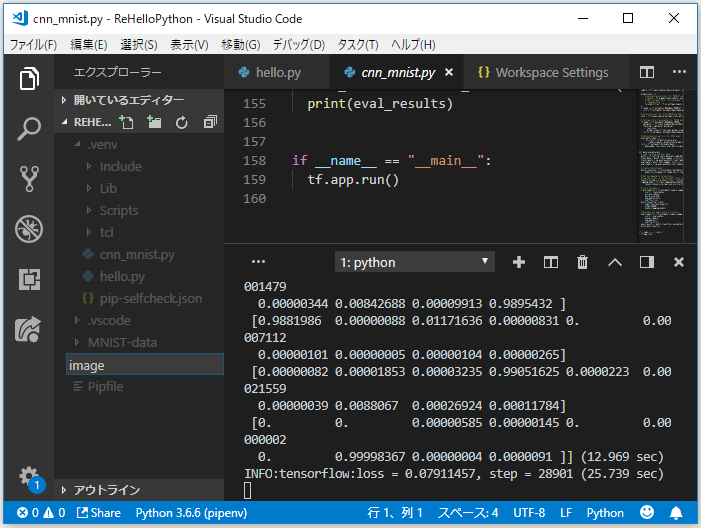
Task: Open the Explorer view in activity bar
Action: point(29,78)
